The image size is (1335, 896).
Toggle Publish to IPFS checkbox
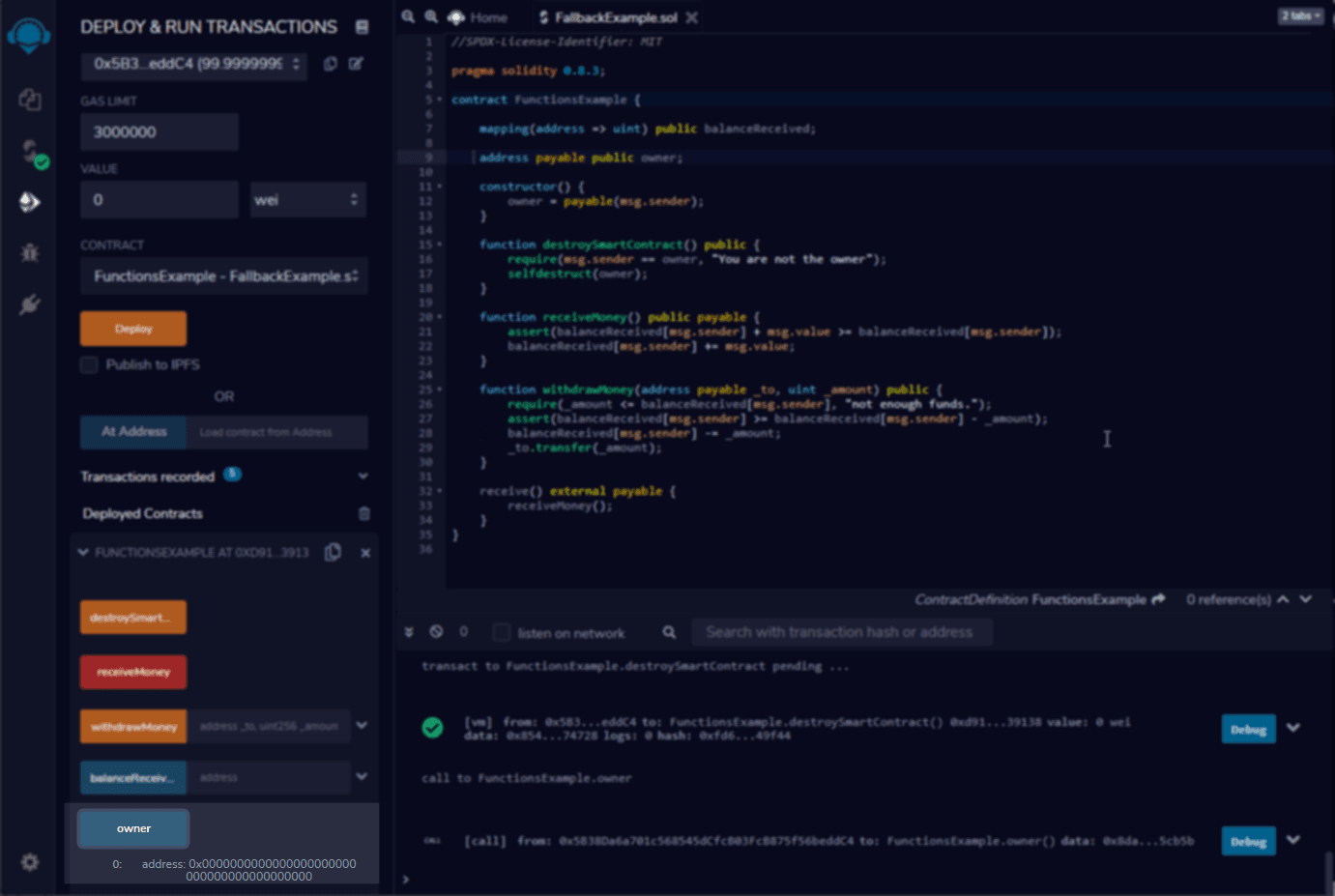coord(89,364)
